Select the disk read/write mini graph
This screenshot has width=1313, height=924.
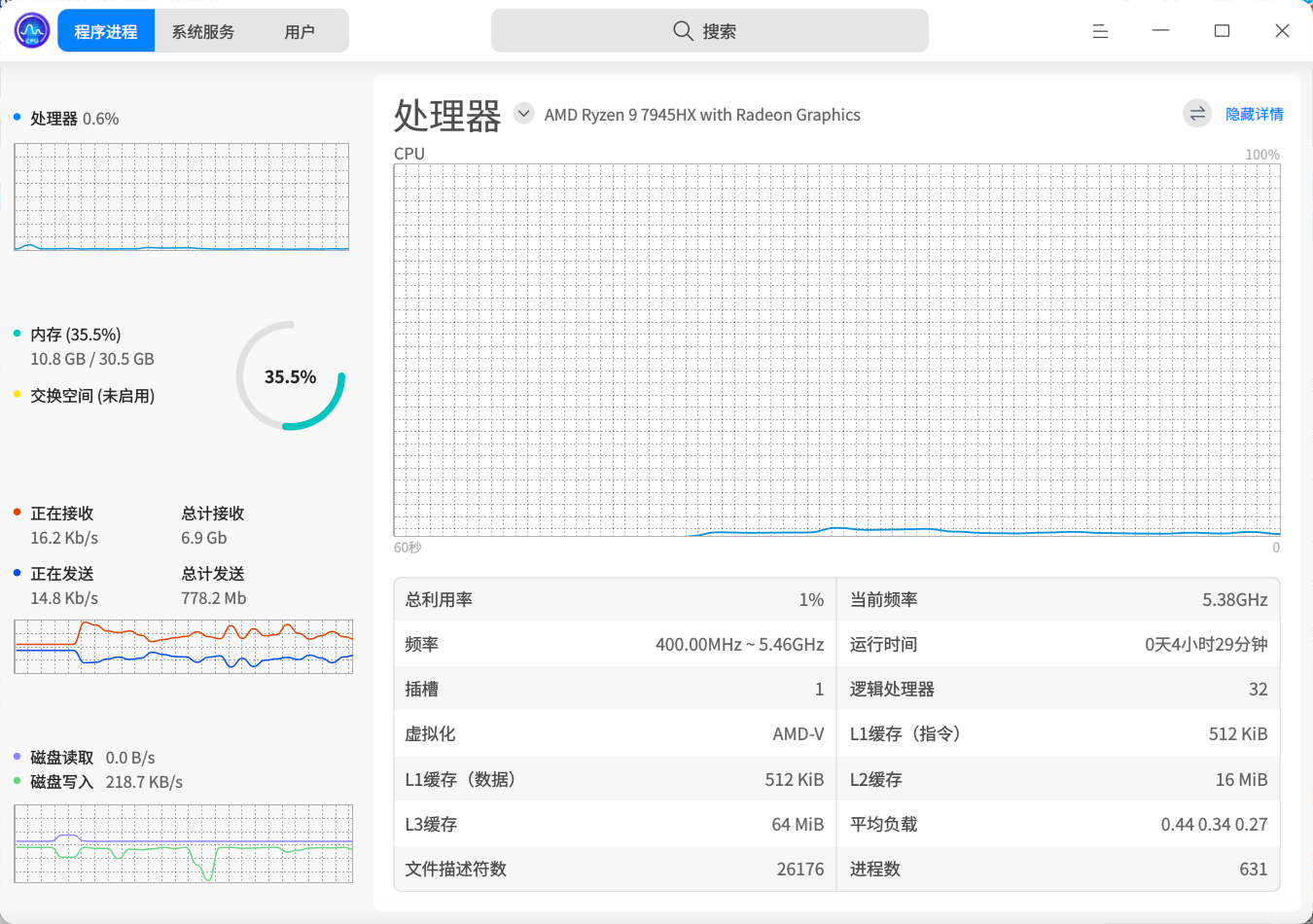coord(184,844)
